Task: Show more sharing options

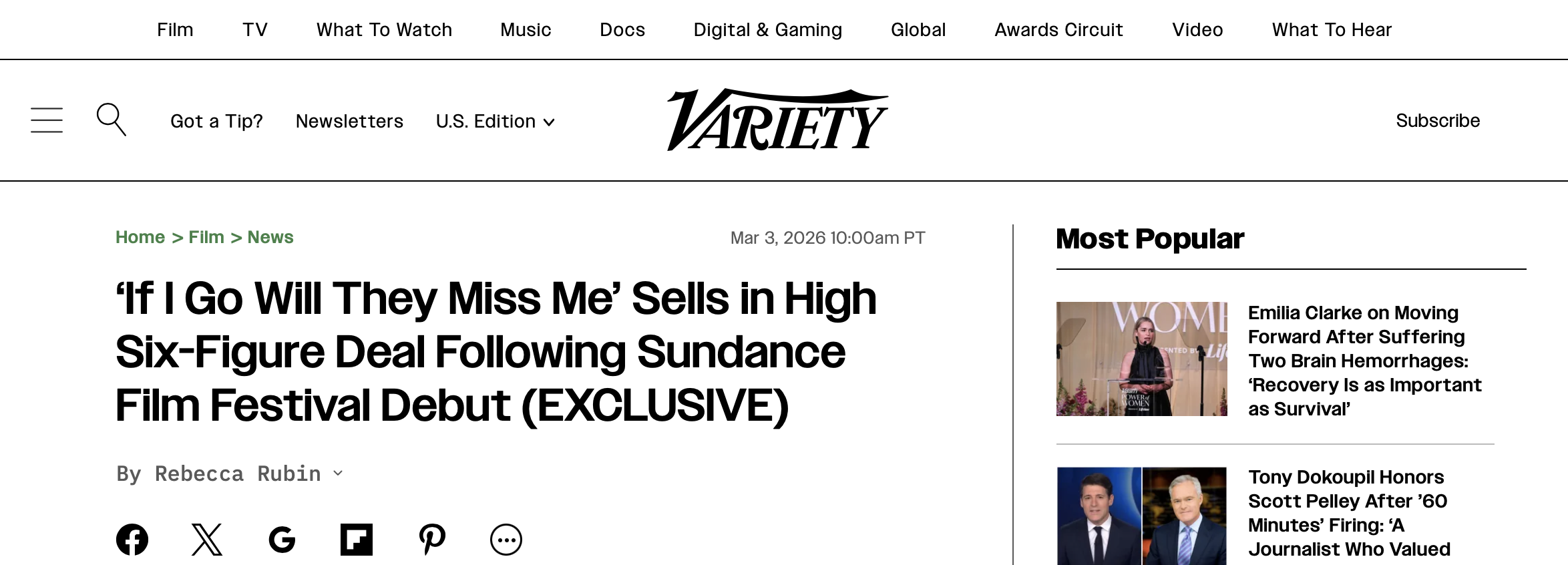Action: point(506,540)
